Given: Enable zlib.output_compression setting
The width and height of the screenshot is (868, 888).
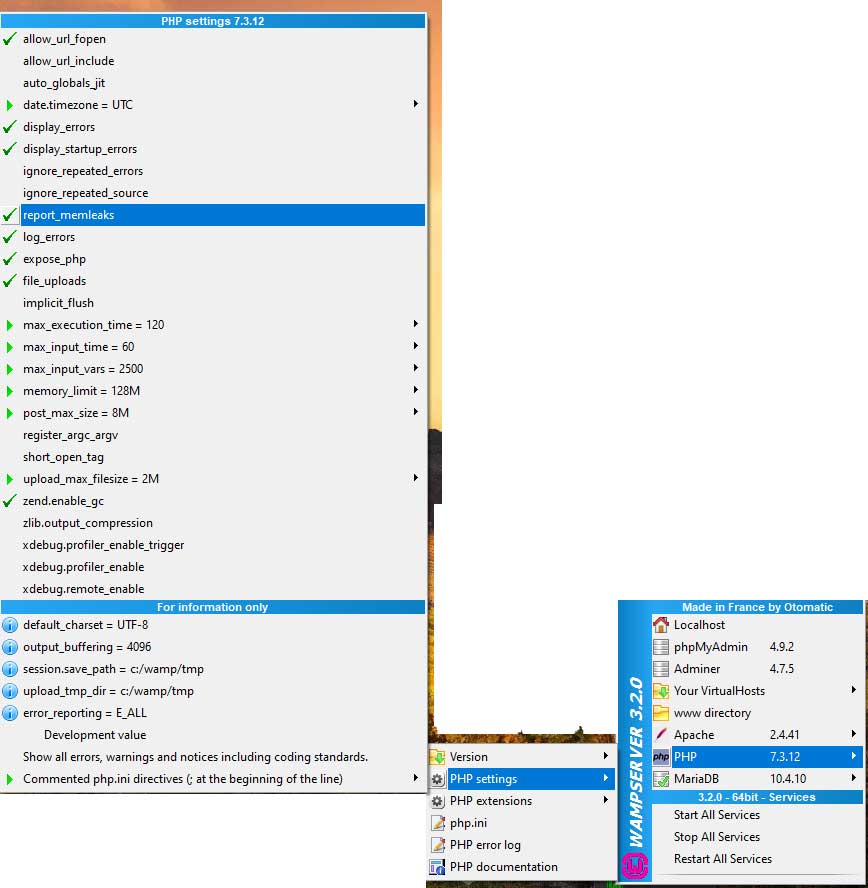Looking at the screenshot, I should (x=213, y=523).
